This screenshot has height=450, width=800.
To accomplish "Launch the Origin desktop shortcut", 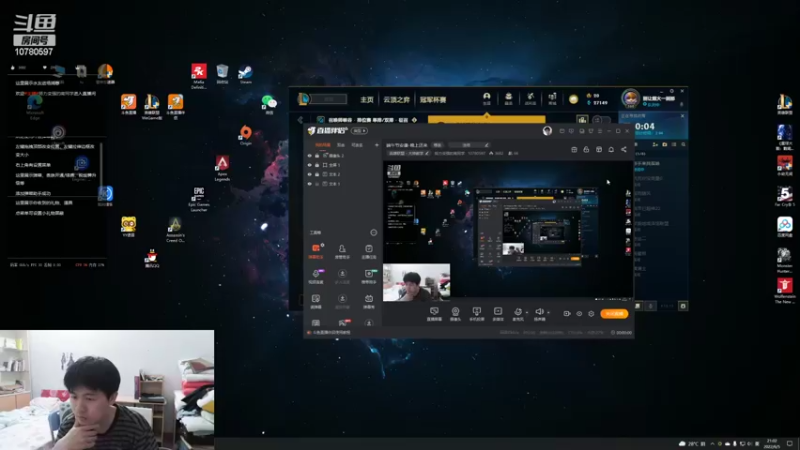I will [x=245, y=135].
